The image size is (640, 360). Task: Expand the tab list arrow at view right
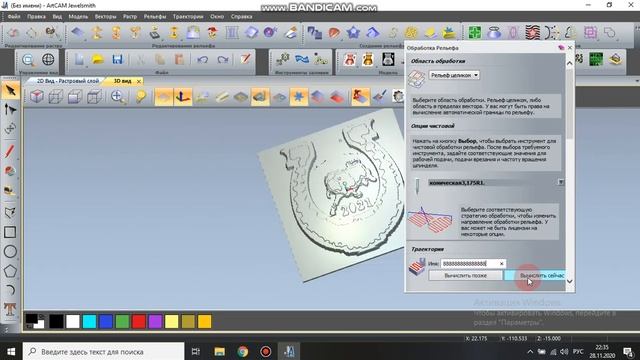tap(637, 81)
